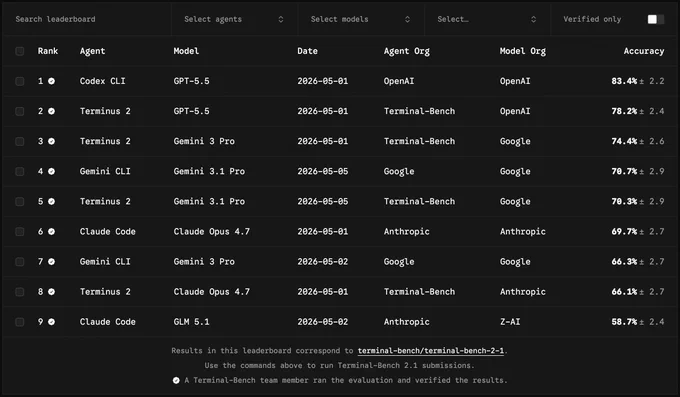Viewport: 680px width, 397px height.
Task: Click the 70.7% accuracy value
Action: point(624,171)
